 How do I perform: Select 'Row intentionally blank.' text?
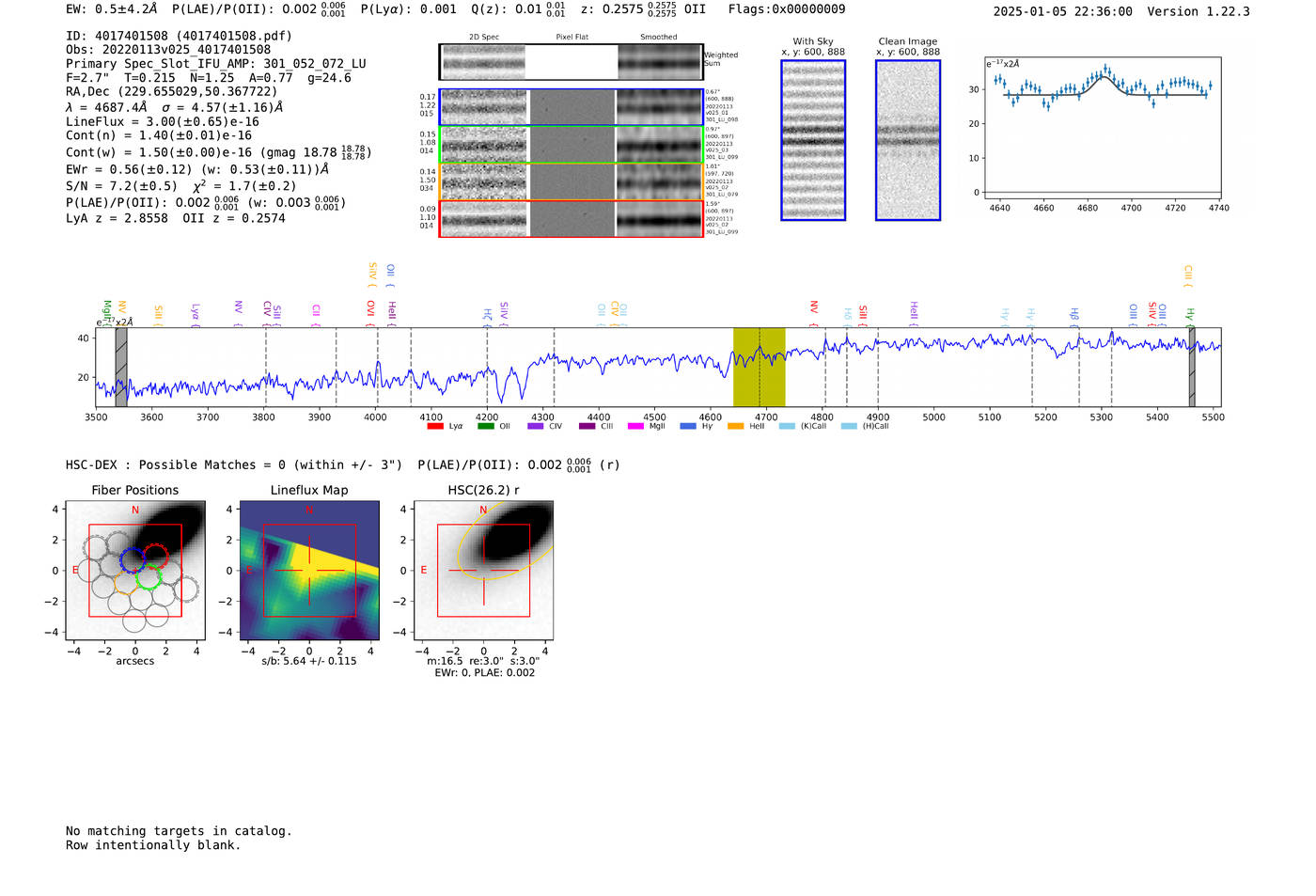[x=153, y=845]
